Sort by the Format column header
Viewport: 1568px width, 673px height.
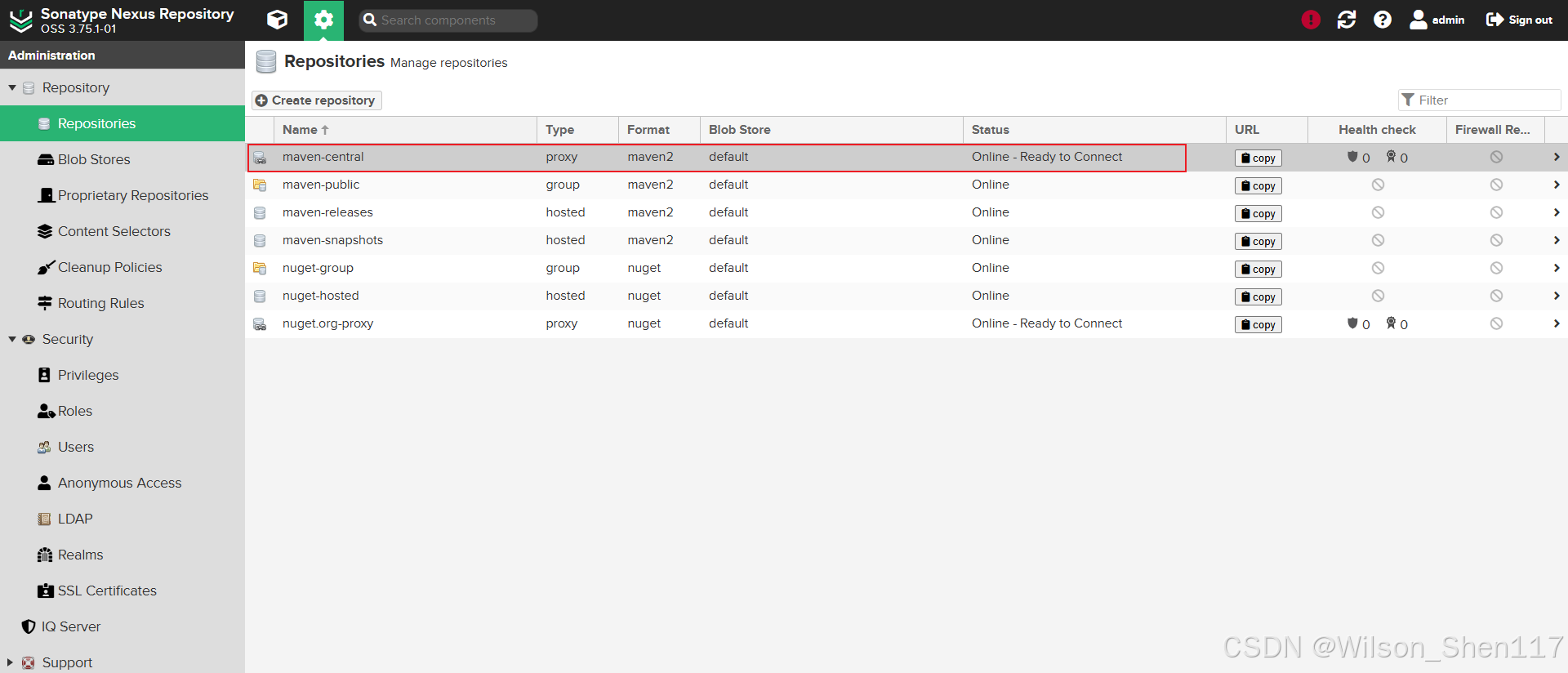[x=659, y=130]
